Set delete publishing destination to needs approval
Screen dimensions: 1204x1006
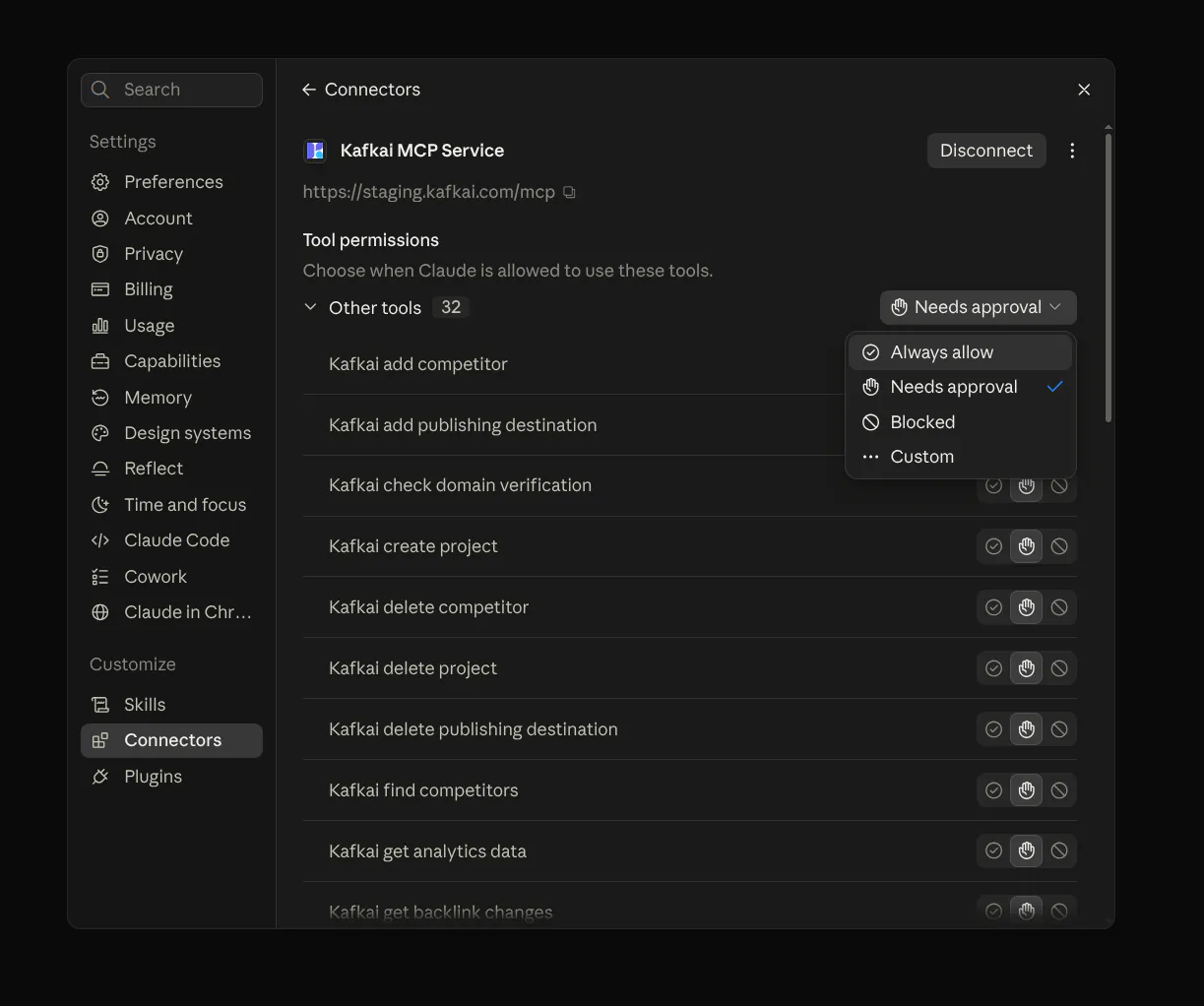[x=1027, y=729]
